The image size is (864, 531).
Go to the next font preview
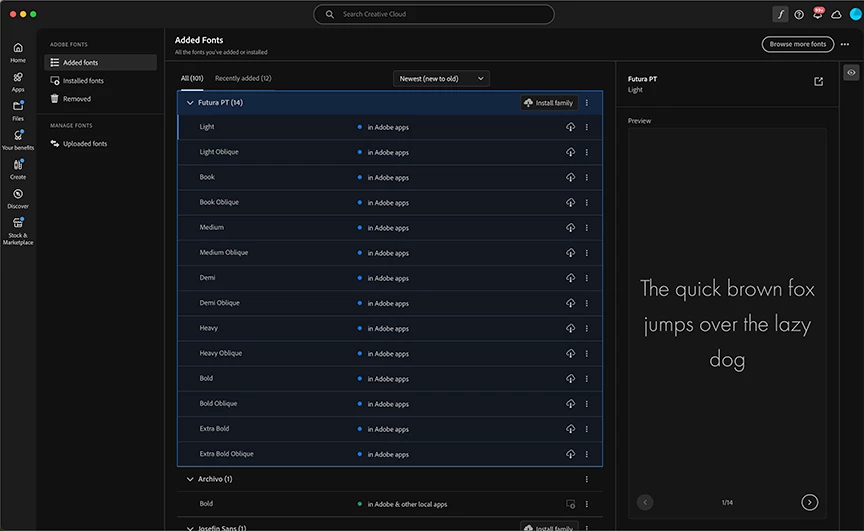[809, 502]
